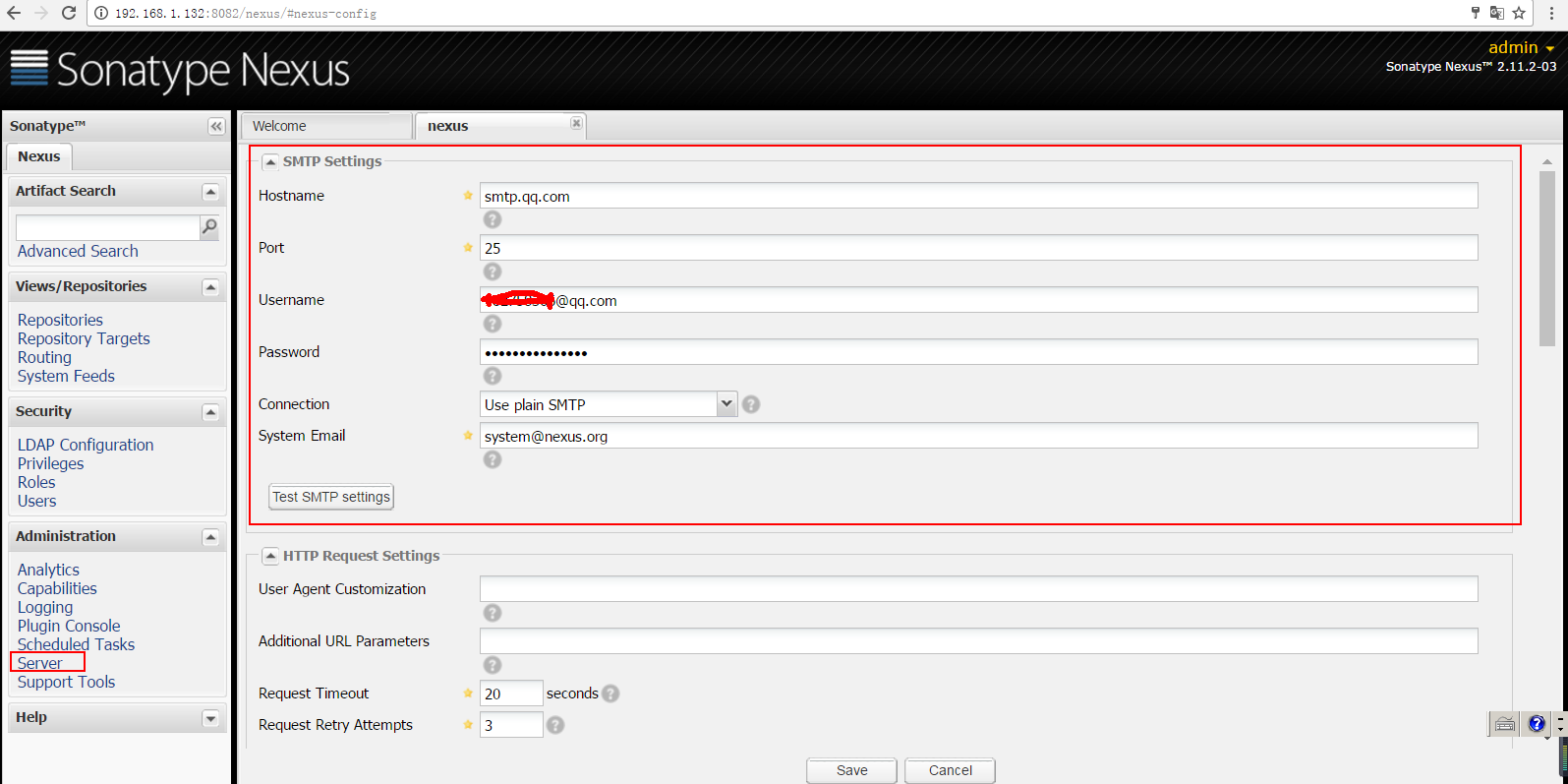The height and width of the screenshot is (784, 1568).
Task: Open Scheduled Tasks
Action: point(76,644)
